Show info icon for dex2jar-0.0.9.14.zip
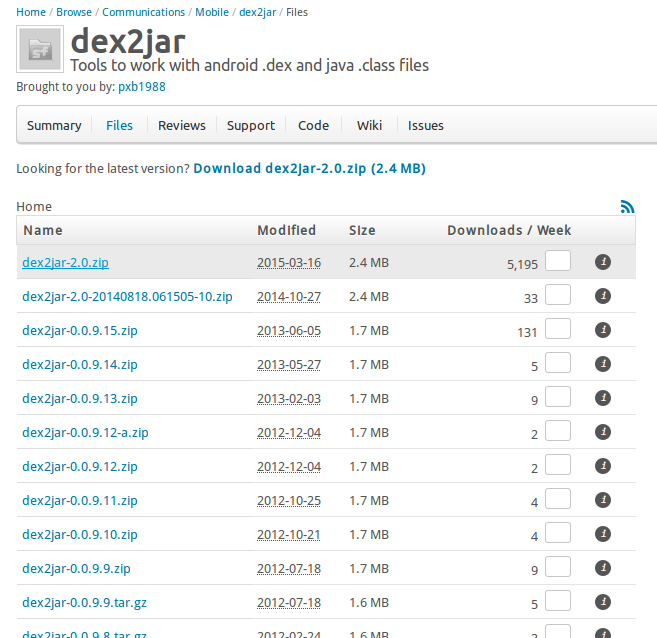 tap(603, 364)
